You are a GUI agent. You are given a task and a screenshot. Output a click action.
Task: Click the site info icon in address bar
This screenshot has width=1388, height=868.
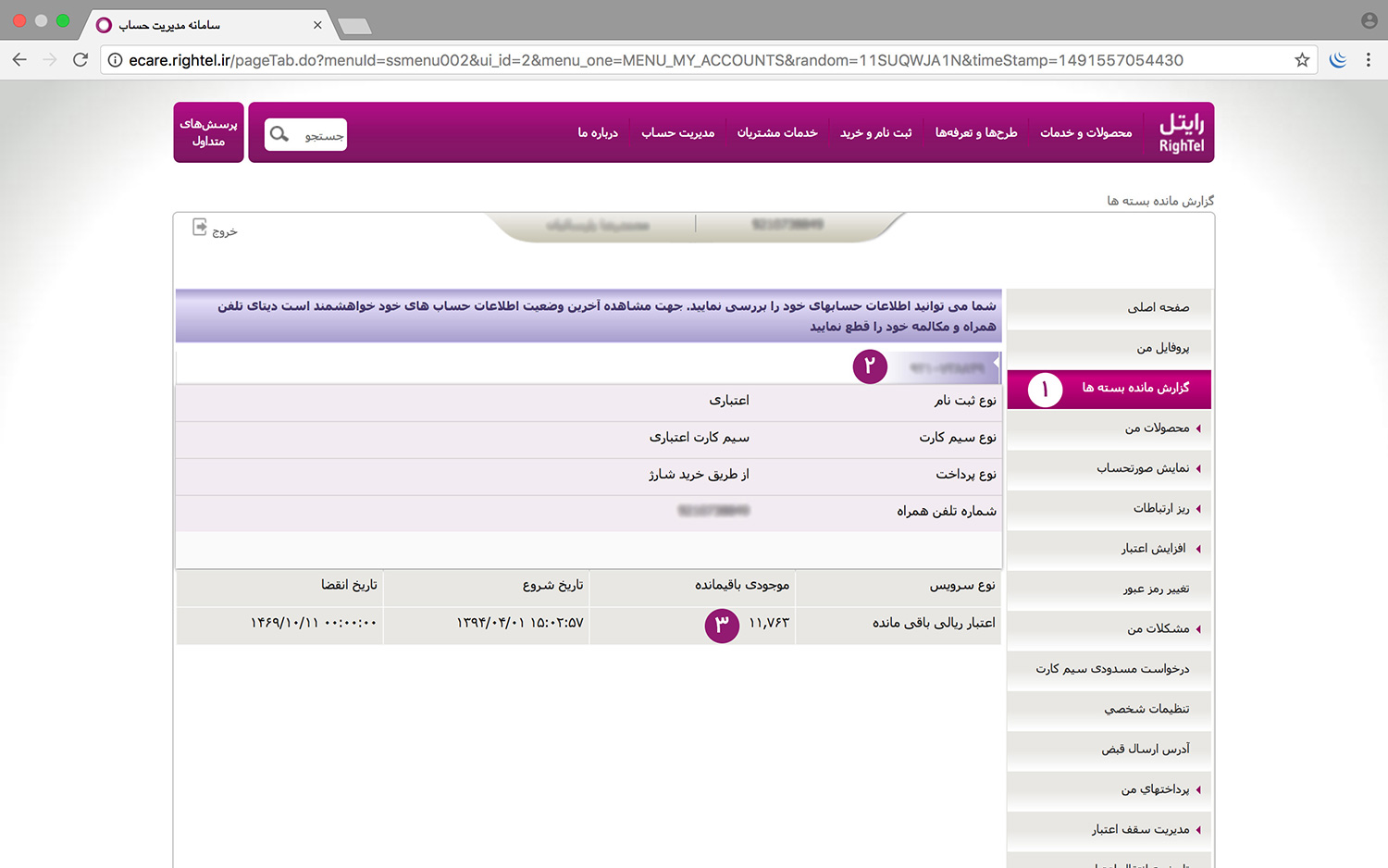point(116,60)
